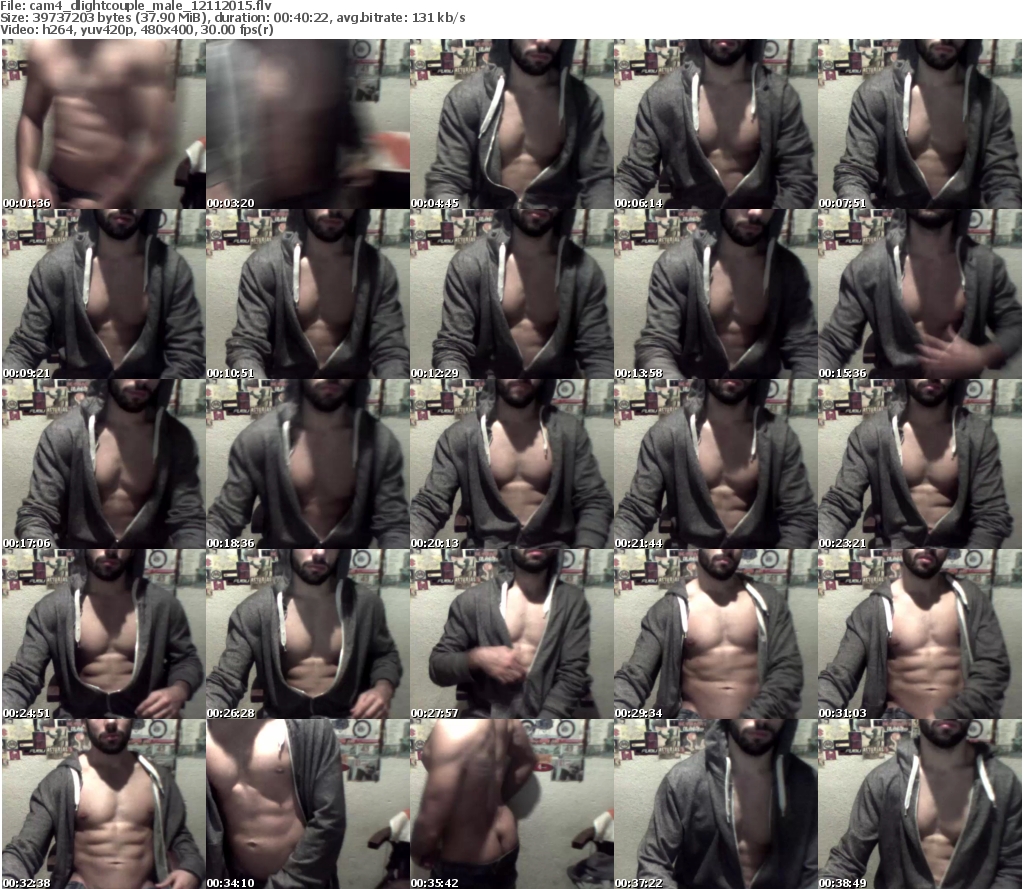Select the 00:20:13 frame
The height and width of the screenshot is (889, 1024).
point(511,463)
